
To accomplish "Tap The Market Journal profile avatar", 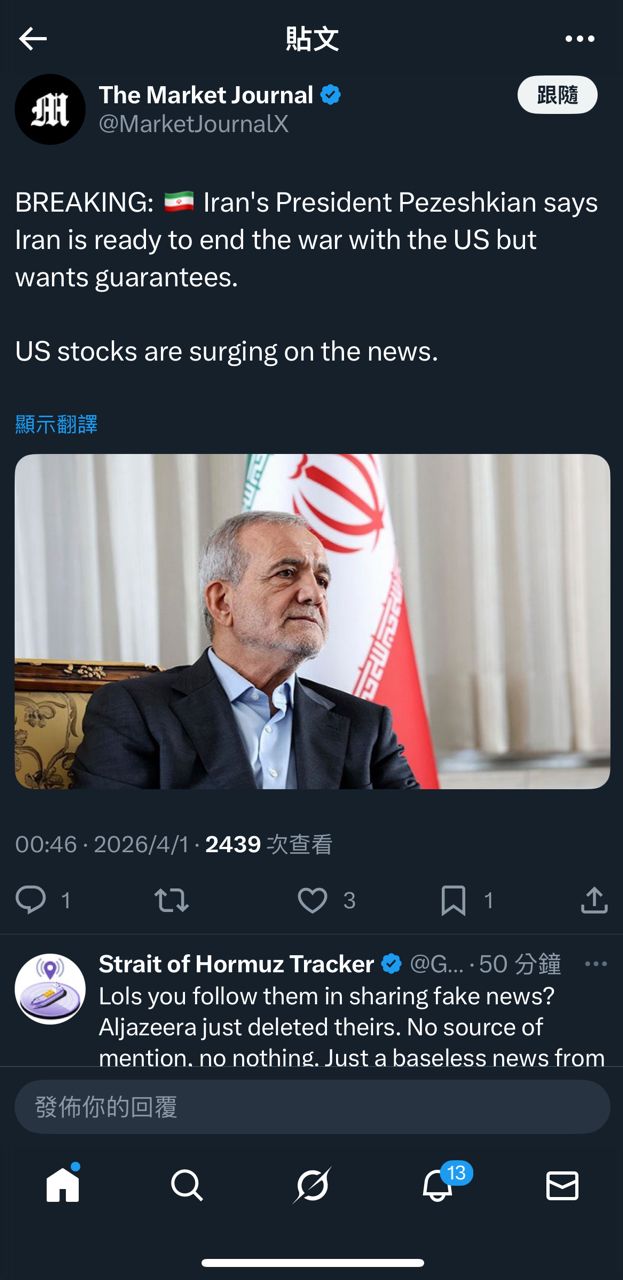I will point(50,109).
